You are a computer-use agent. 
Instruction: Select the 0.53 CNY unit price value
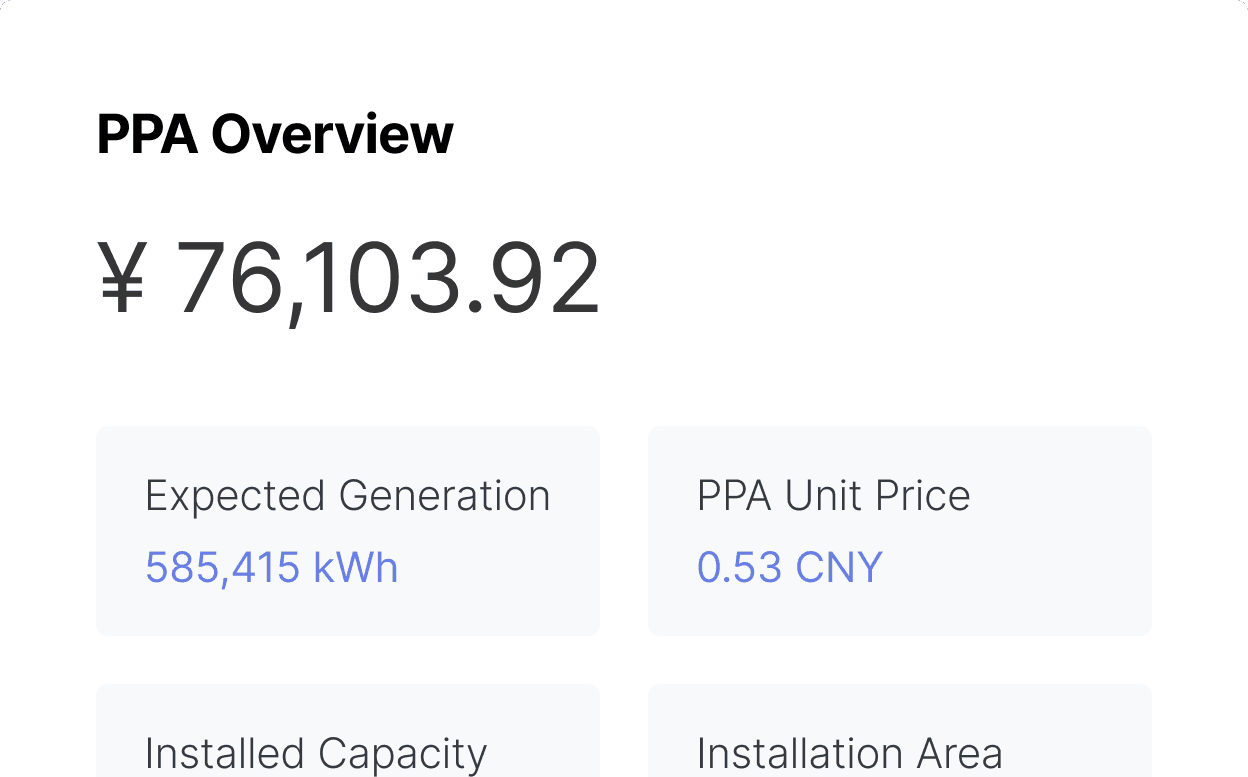tap(789, 567)
